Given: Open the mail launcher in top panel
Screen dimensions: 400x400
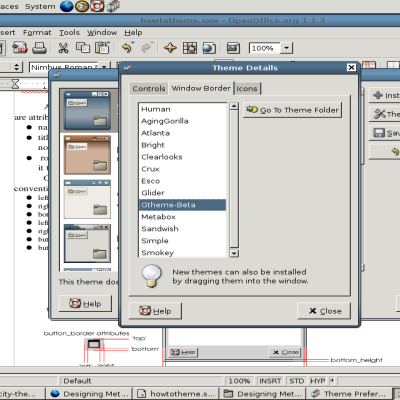Looking at the screenshot, I should [82, 6].
